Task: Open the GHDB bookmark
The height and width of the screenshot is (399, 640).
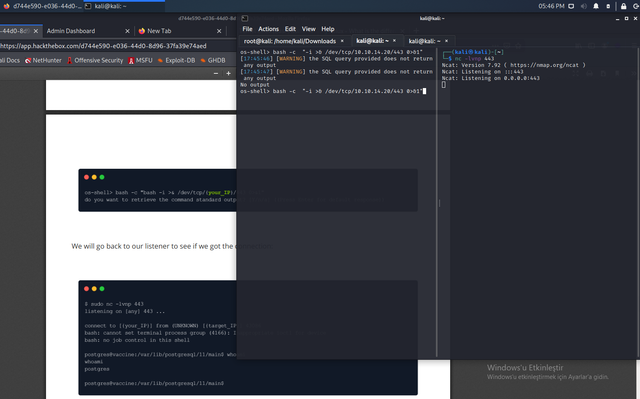Action: tap(213, 60)
